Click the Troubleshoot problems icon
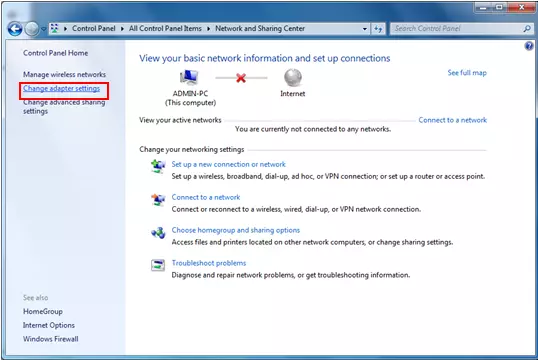Viewport: 538px width, 360px height. [x=158, y=265]
